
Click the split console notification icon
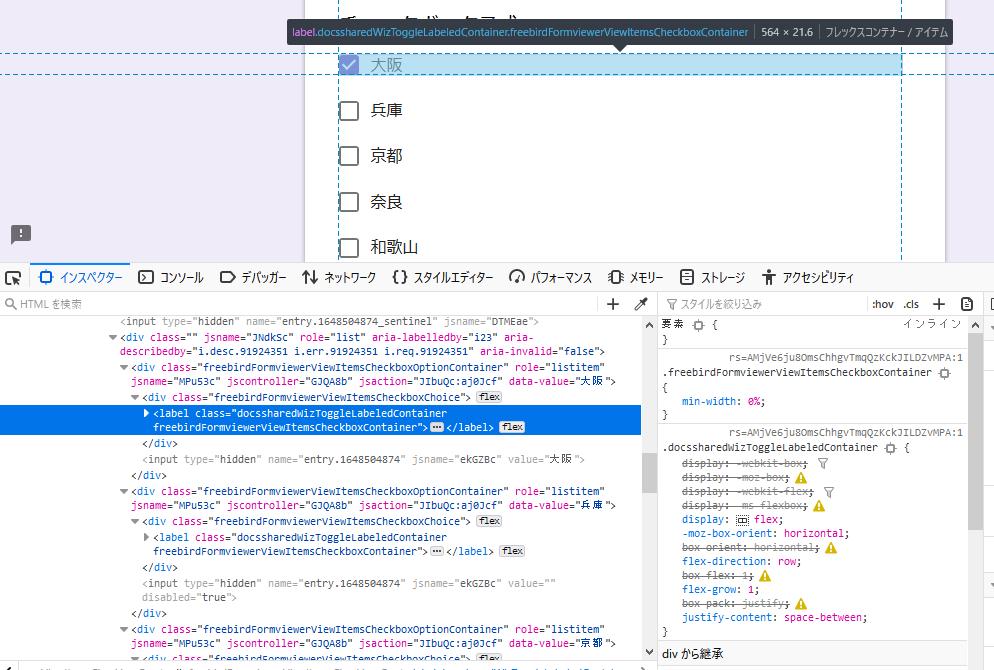point(21,234)
